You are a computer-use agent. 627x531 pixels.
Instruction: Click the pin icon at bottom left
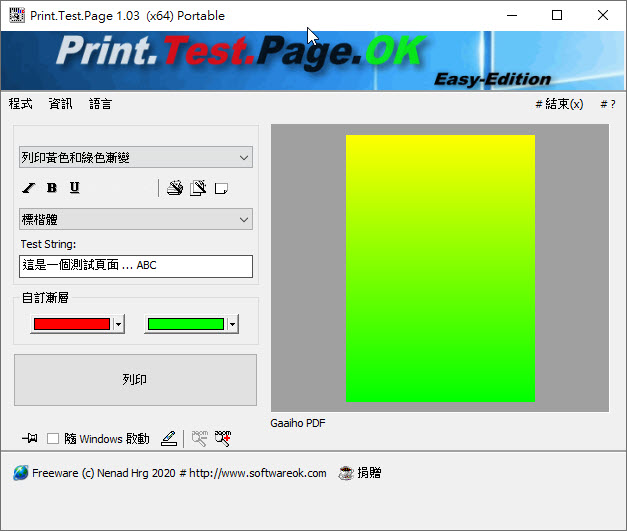pyautogui.click(x=30, y=438)
